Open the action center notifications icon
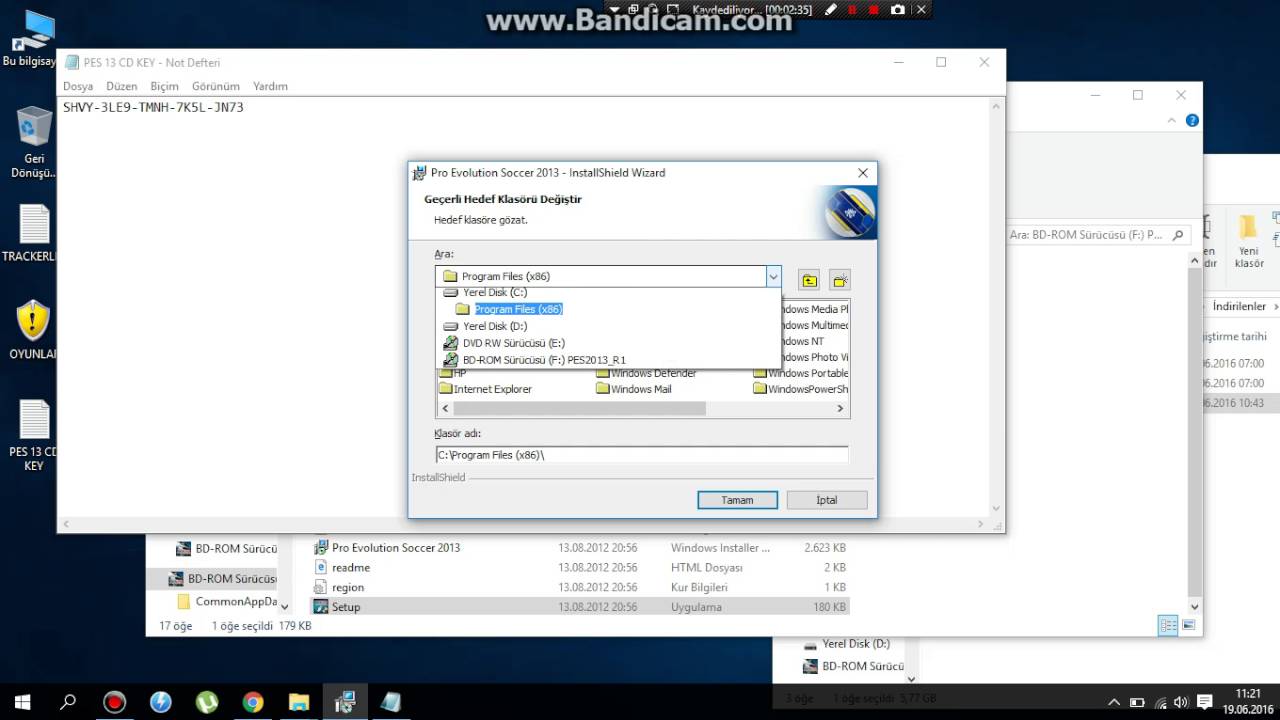The width and height of the screenshot is (1280, 720). tap(1205, 702)
